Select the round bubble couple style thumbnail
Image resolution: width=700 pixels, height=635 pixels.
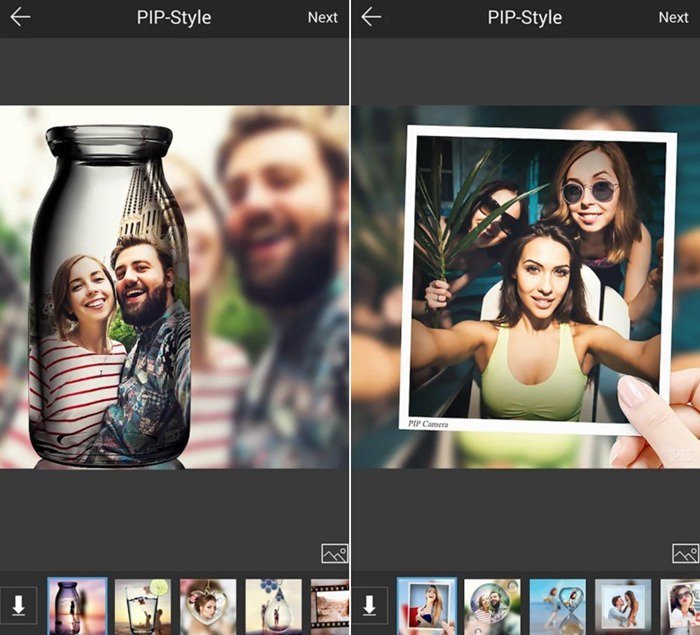click(x=492, y=606)
